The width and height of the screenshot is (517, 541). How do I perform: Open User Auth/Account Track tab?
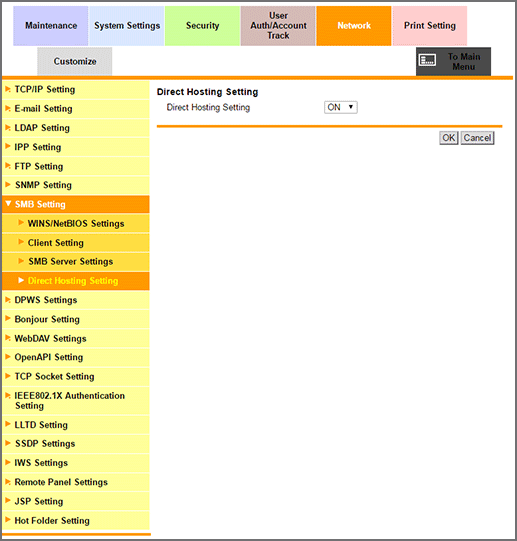pyautogui.click(x=278, y=26)
